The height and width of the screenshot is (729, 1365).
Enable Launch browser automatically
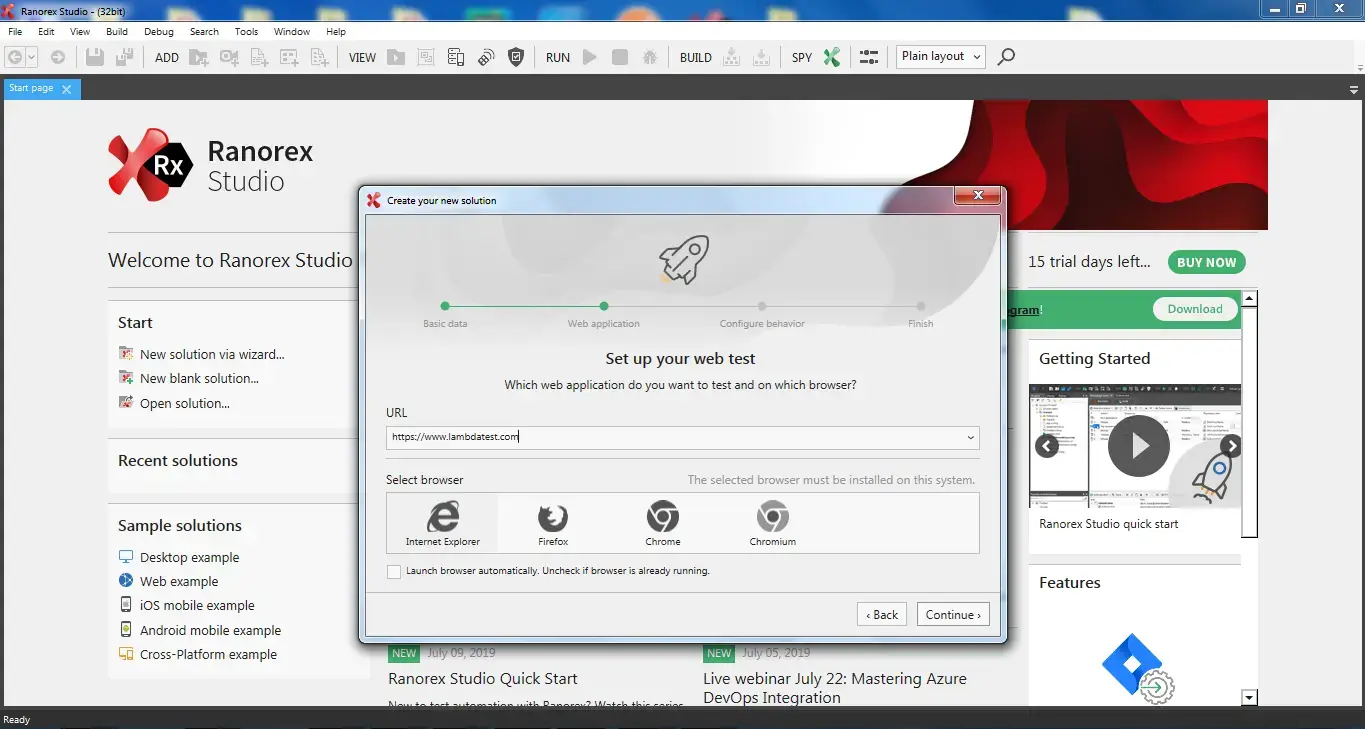click(x=394, y=570)
